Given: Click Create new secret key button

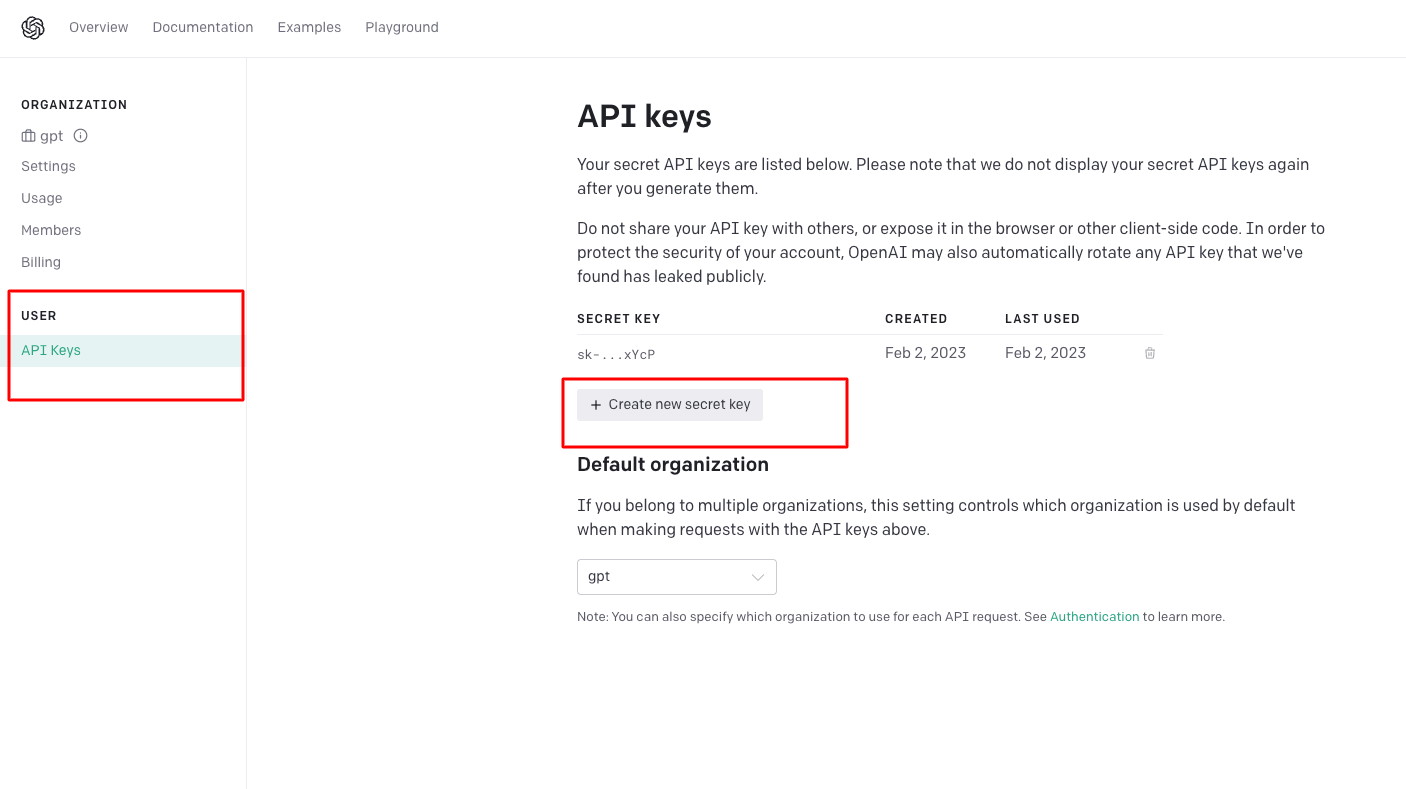Looking at the screenshot, I should point(670,405).
